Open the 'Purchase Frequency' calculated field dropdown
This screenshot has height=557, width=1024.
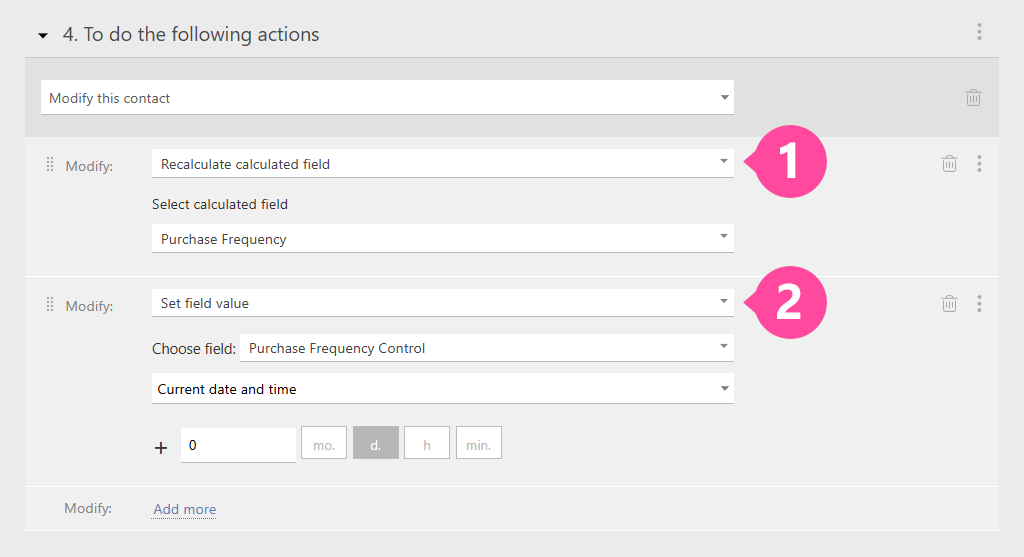click(x=443, y=239)
